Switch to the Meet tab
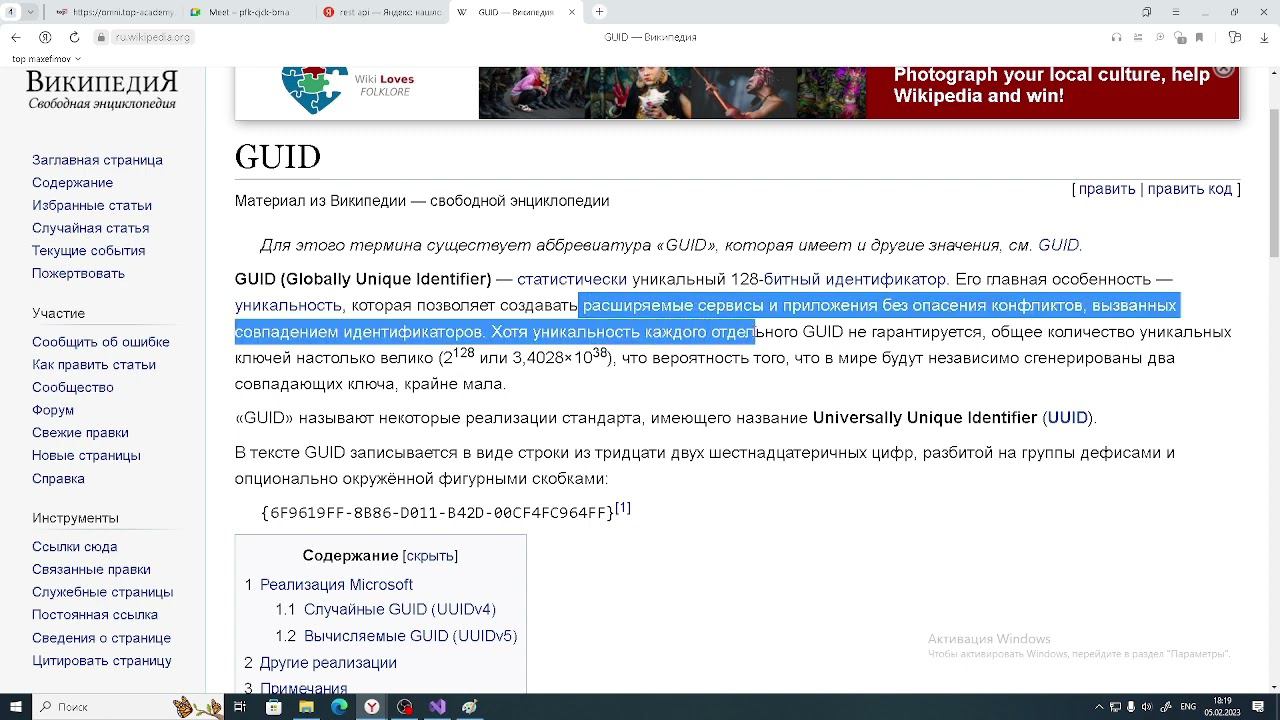 248,12
